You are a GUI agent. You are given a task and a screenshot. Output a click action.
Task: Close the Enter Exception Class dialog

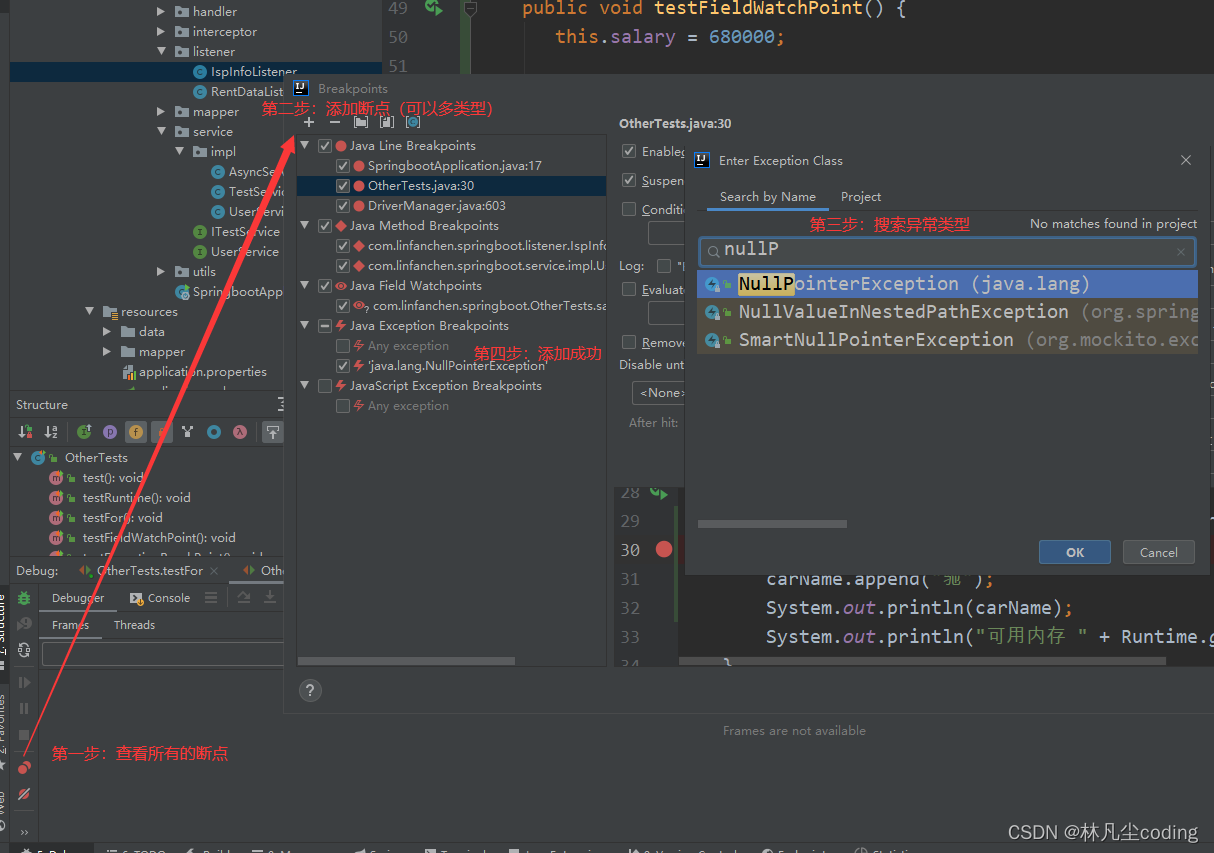pos(1186,160)
